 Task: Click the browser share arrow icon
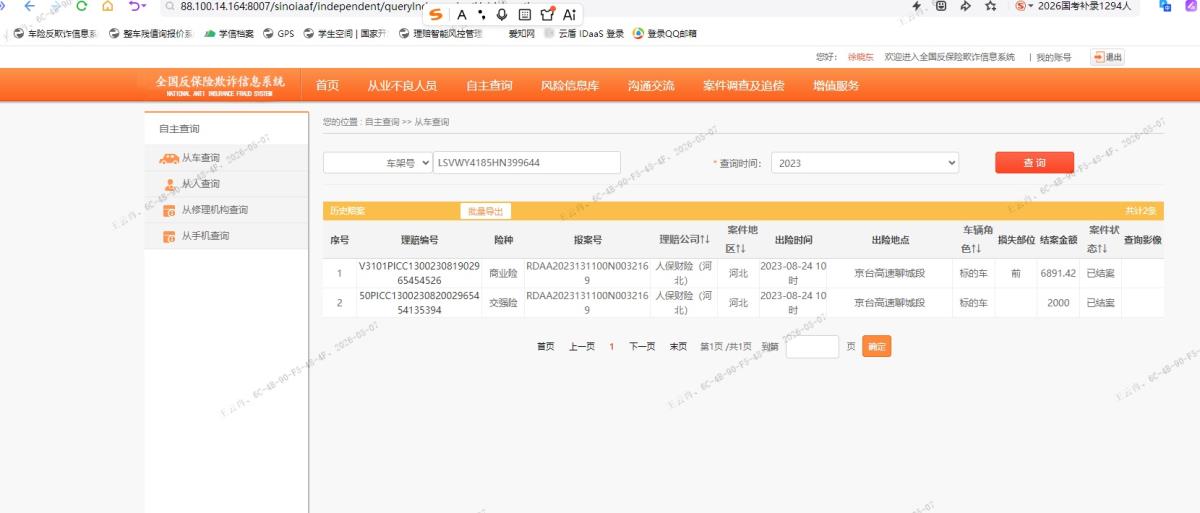tap(965, 6)
